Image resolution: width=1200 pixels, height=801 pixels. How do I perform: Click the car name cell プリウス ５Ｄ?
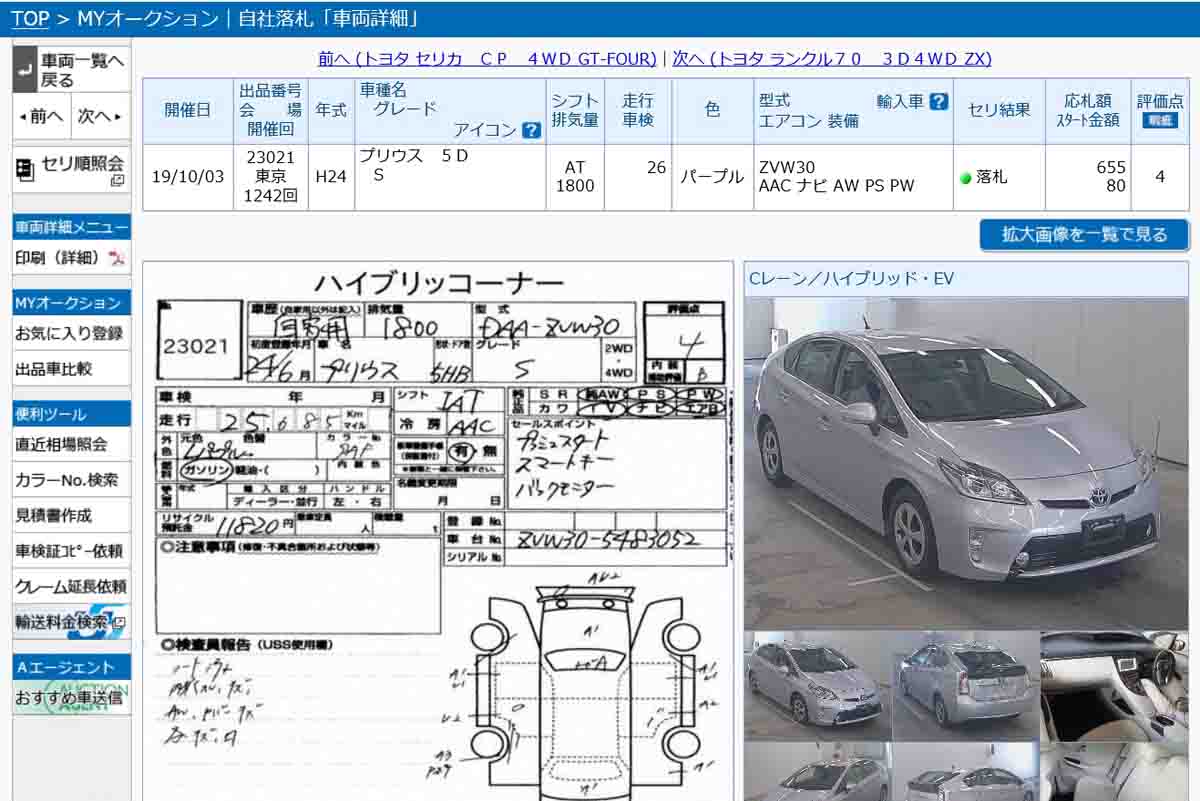click(450, 177)
